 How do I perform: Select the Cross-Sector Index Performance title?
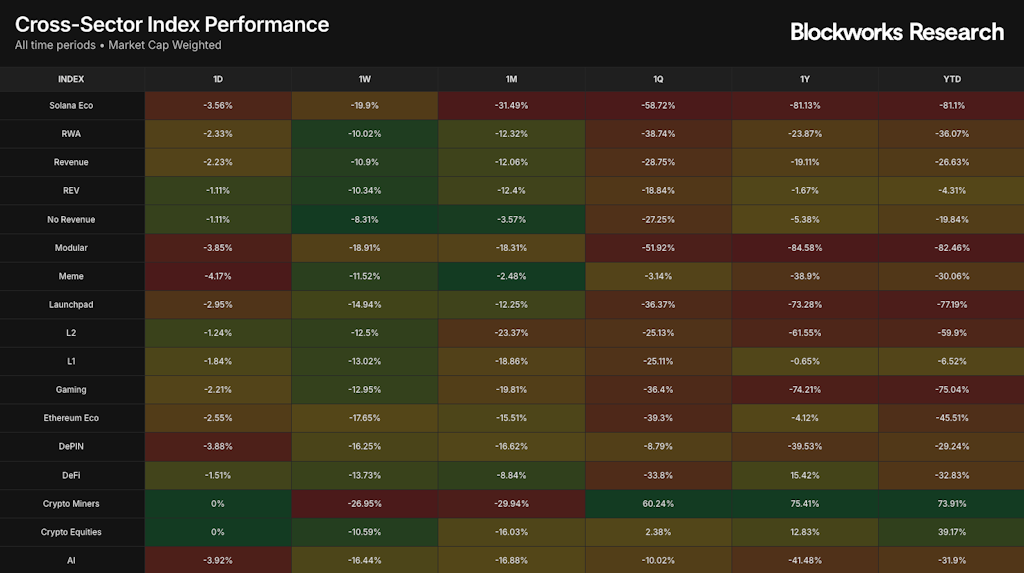(x=172, y=24)
